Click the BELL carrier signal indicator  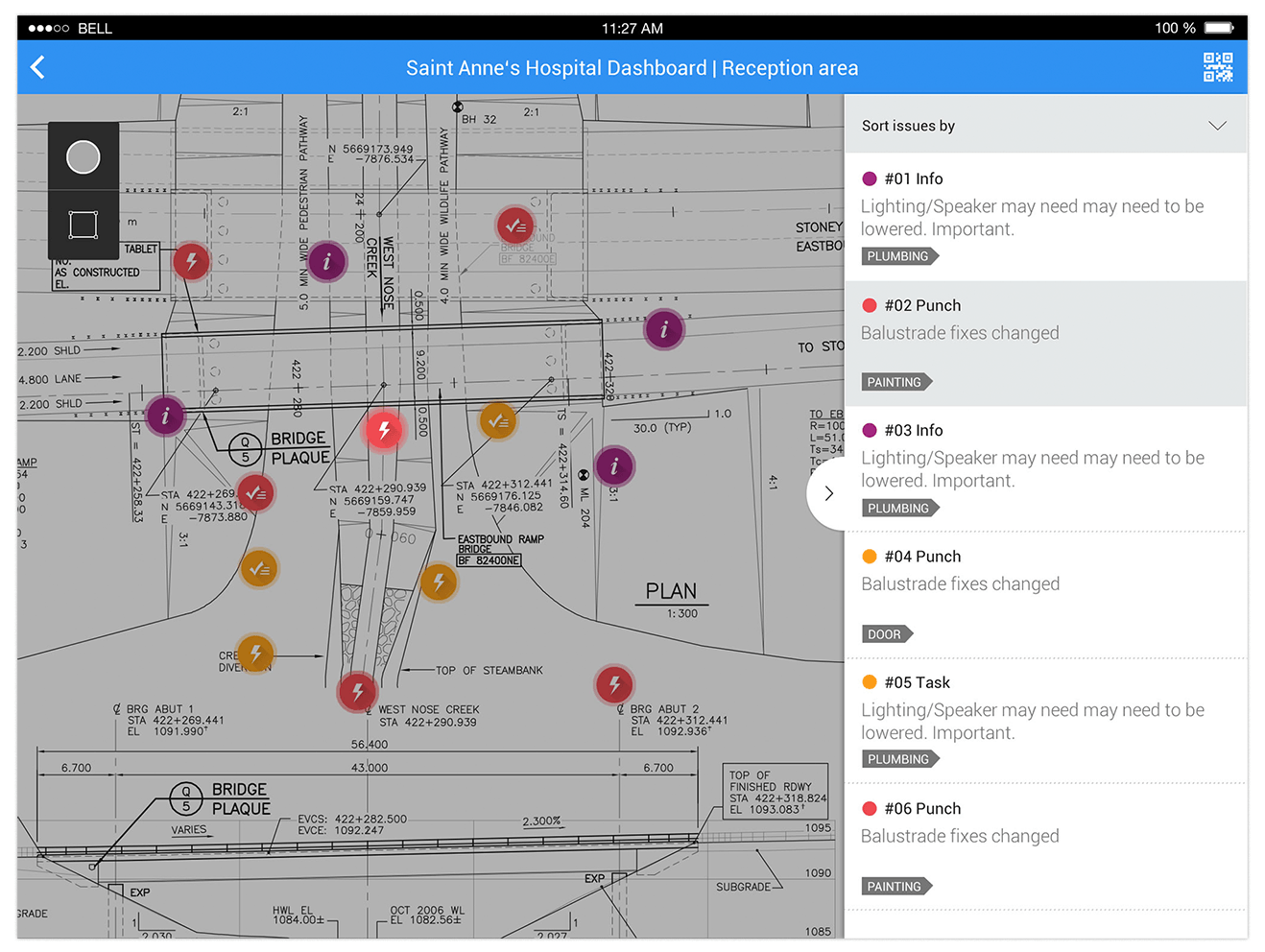tap(70, 28)
